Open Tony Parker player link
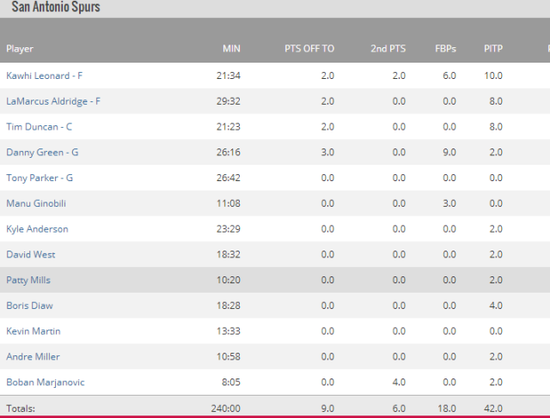Image resolution: width=550 pixels, height=418 pixels. tap(40, 178)
